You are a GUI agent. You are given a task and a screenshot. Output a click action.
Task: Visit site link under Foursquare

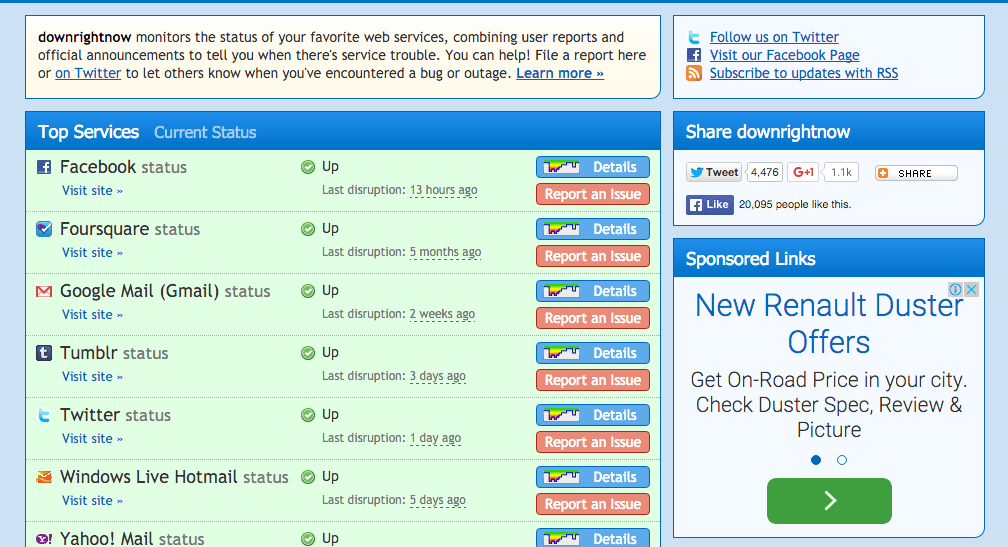[x=92, y=253]
